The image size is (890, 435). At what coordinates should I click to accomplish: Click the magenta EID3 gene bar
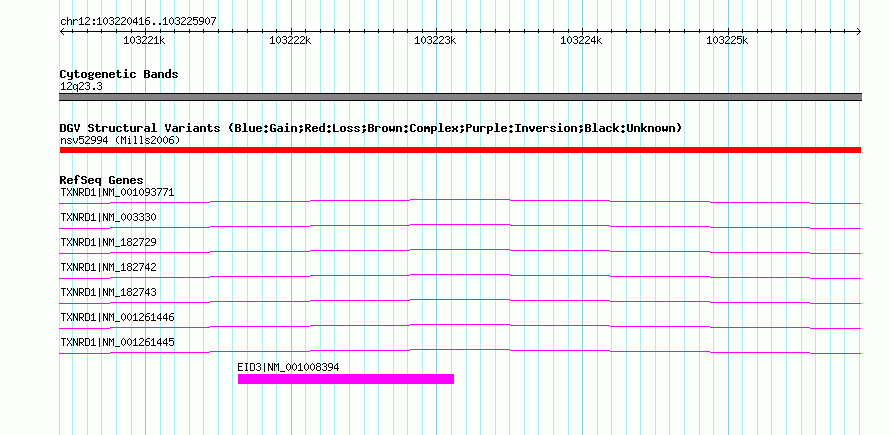point(346,379)
